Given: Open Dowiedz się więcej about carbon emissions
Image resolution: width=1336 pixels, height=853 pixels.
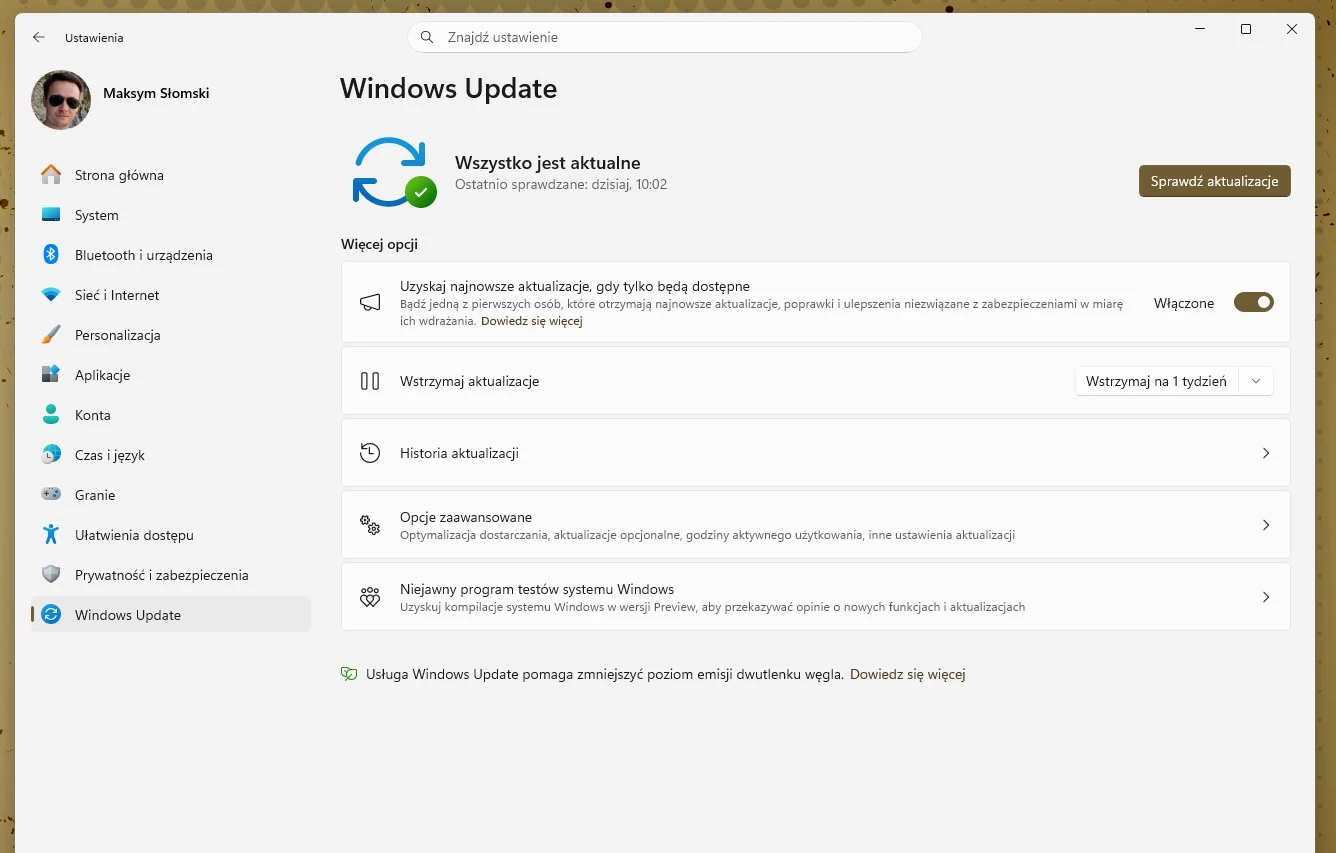Looking at the screenshot, I should [x=907, y=674].
